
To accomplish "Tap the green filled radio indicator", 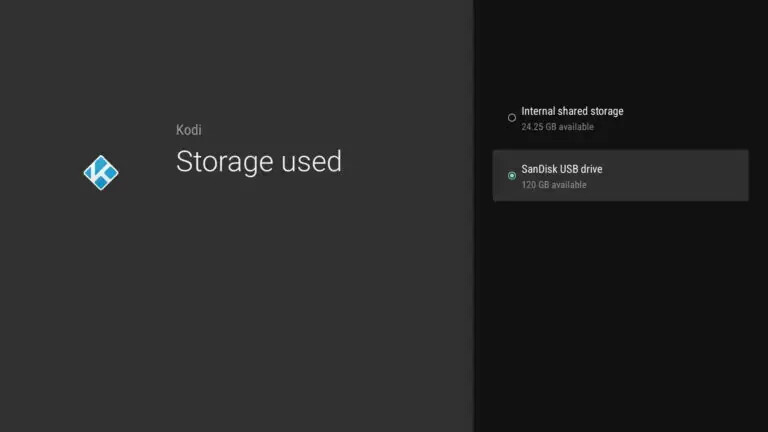I will (x=512, y=175).
